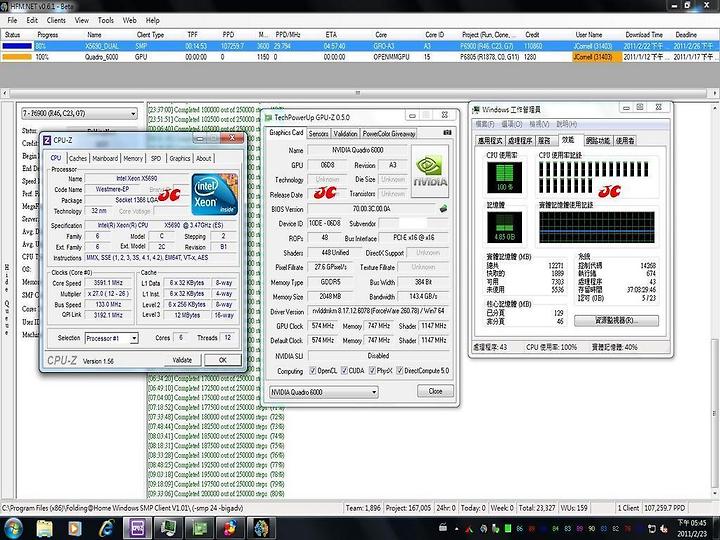This screenshot has width=720, height=540.
Task: Toggle the OpenCL checkbox in GPU-Z
Action: (313, 371)
